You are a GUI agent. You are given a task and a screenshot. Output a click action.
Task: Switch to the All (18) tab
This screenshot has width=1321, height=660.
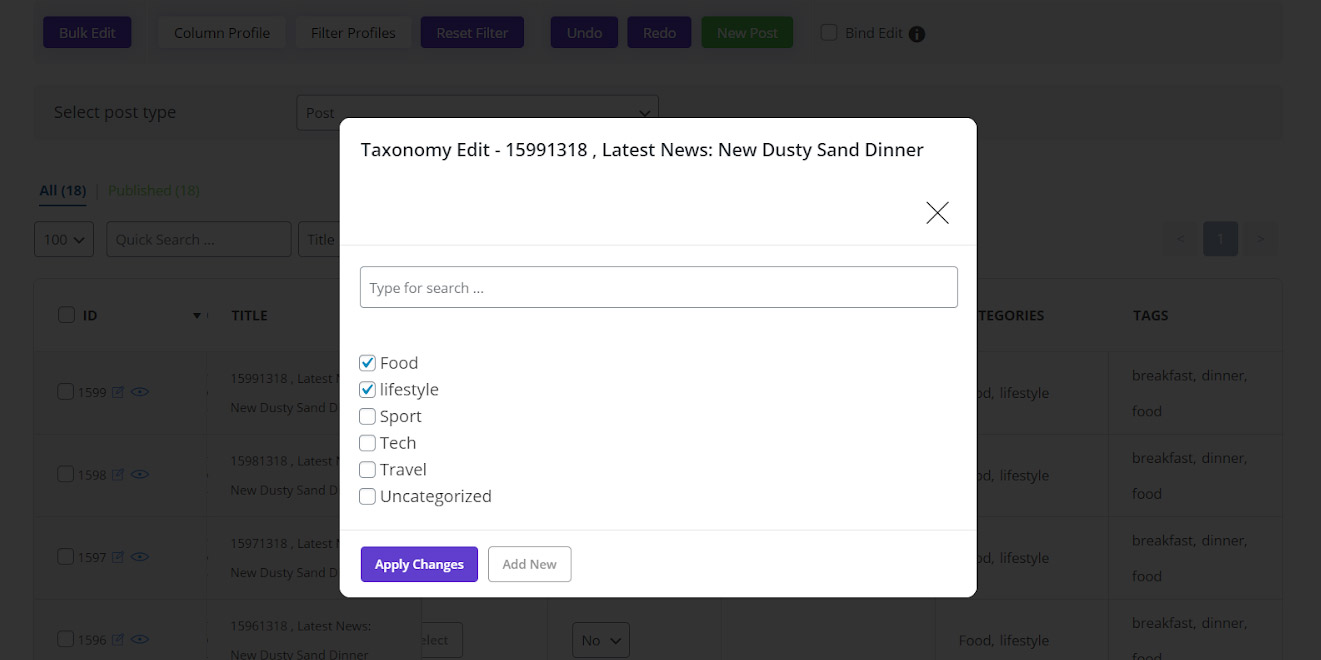coord(62,191)
